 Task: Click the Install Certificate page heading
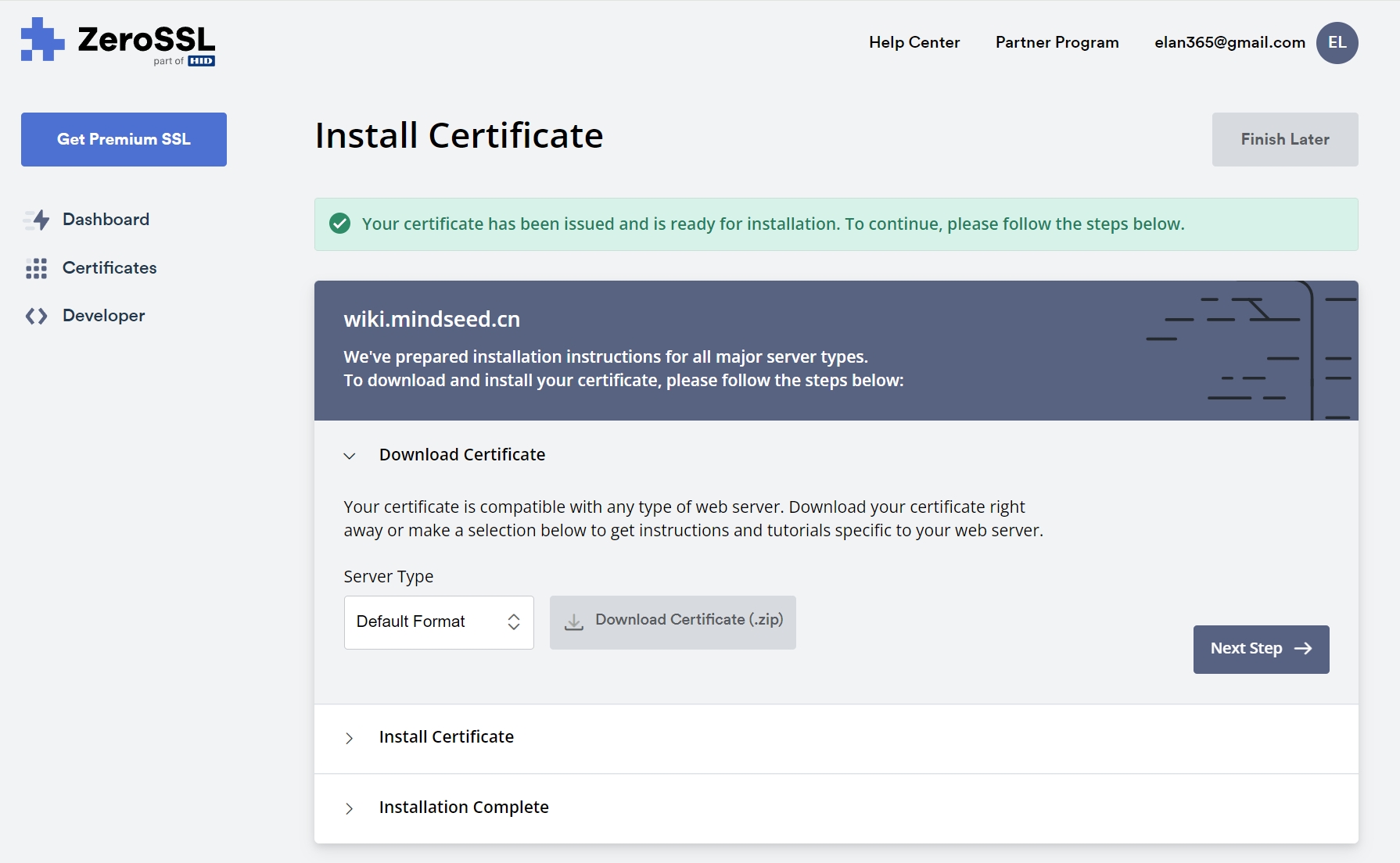pyautogui.click(x=459, y=136)
